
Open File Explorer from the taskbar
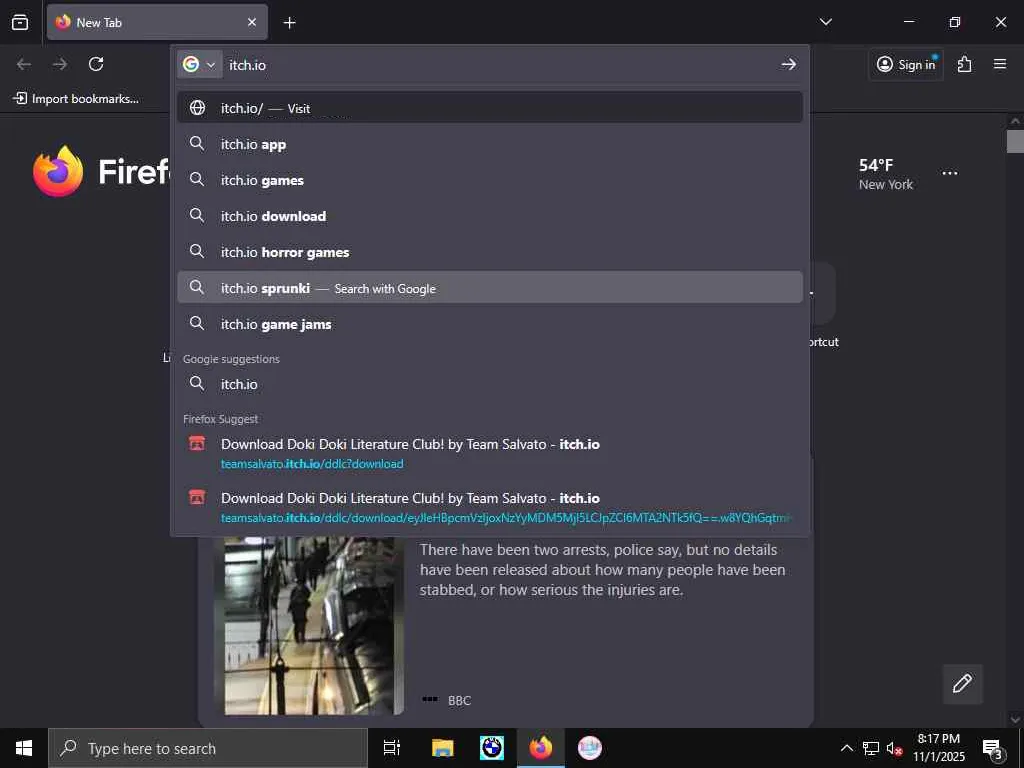(x=442, y=748)
